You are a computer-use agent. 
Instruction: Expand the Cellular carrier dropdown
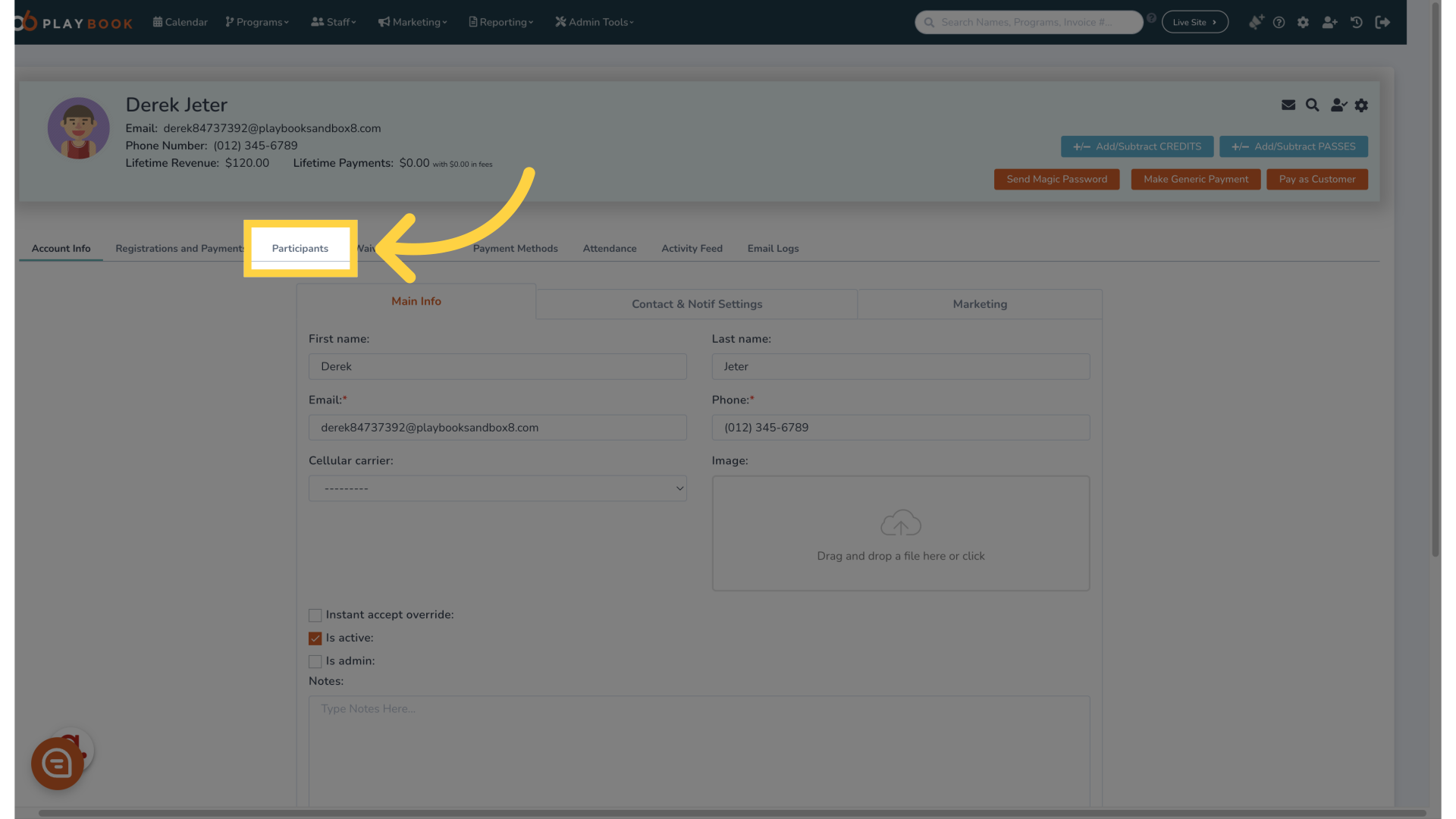498,488
